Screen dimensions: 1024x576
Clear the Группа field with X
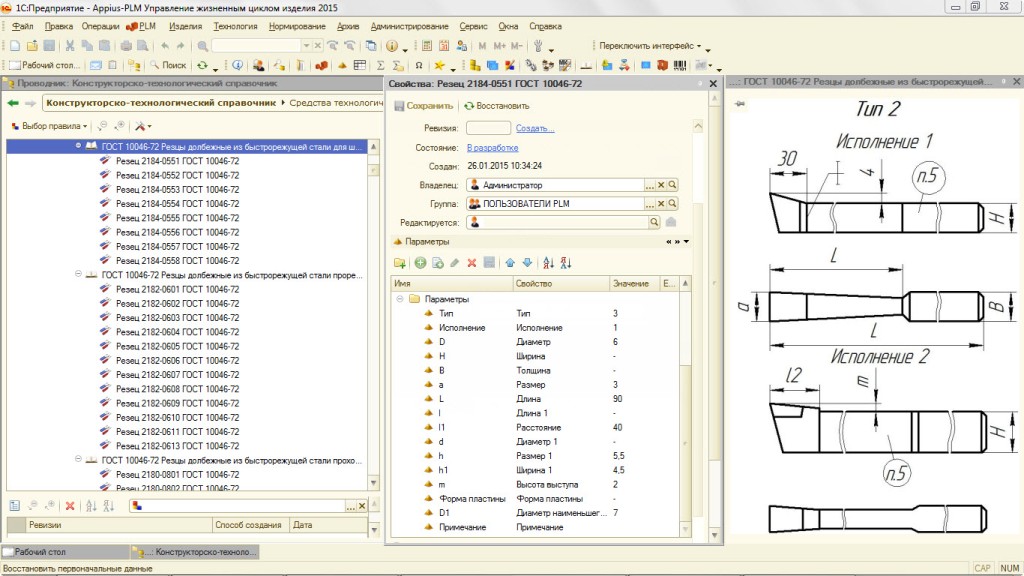coord(661,204)
